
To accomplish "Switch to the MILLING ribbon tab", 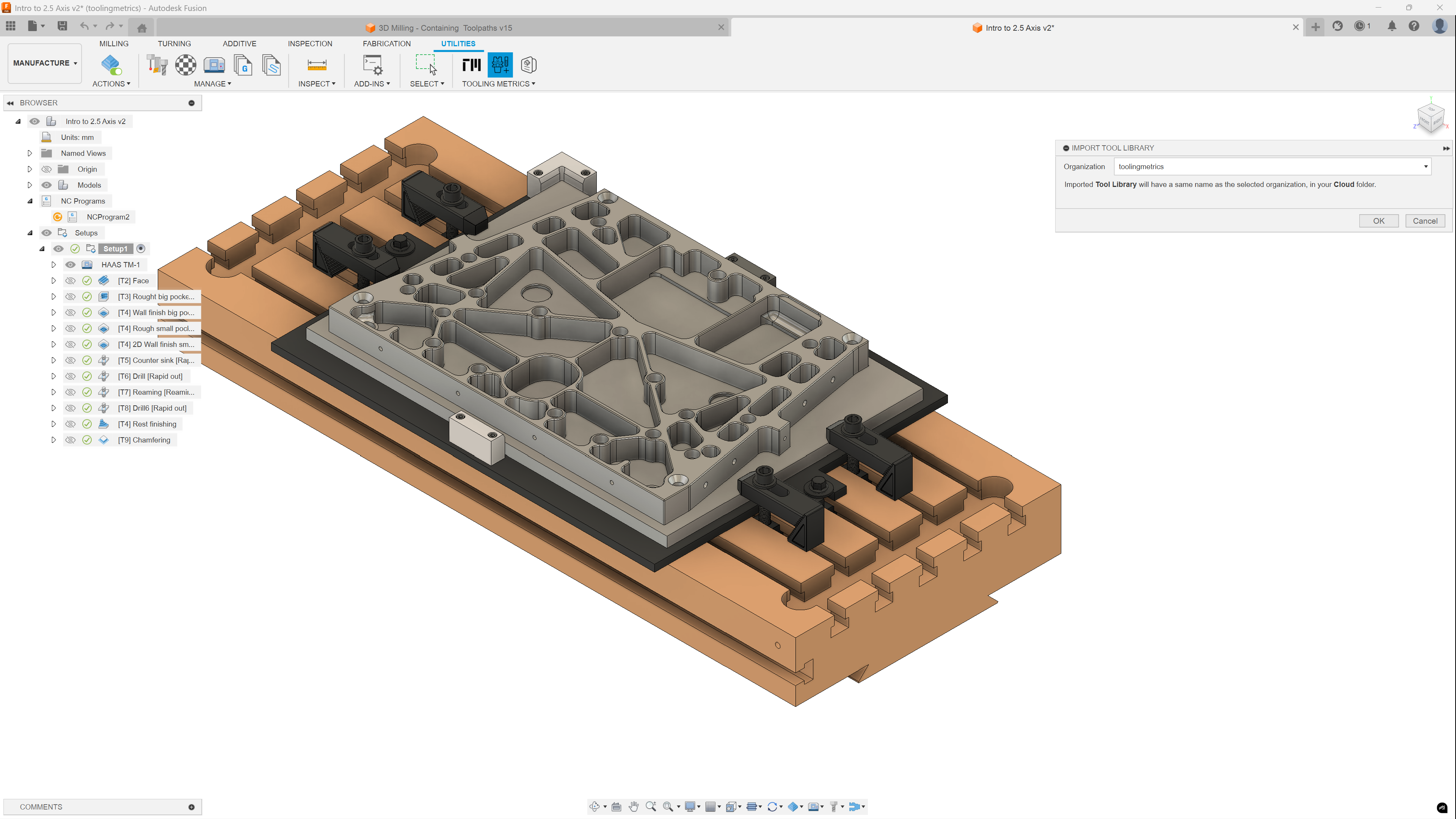I will pyautogui.click(x=114, y=44).
